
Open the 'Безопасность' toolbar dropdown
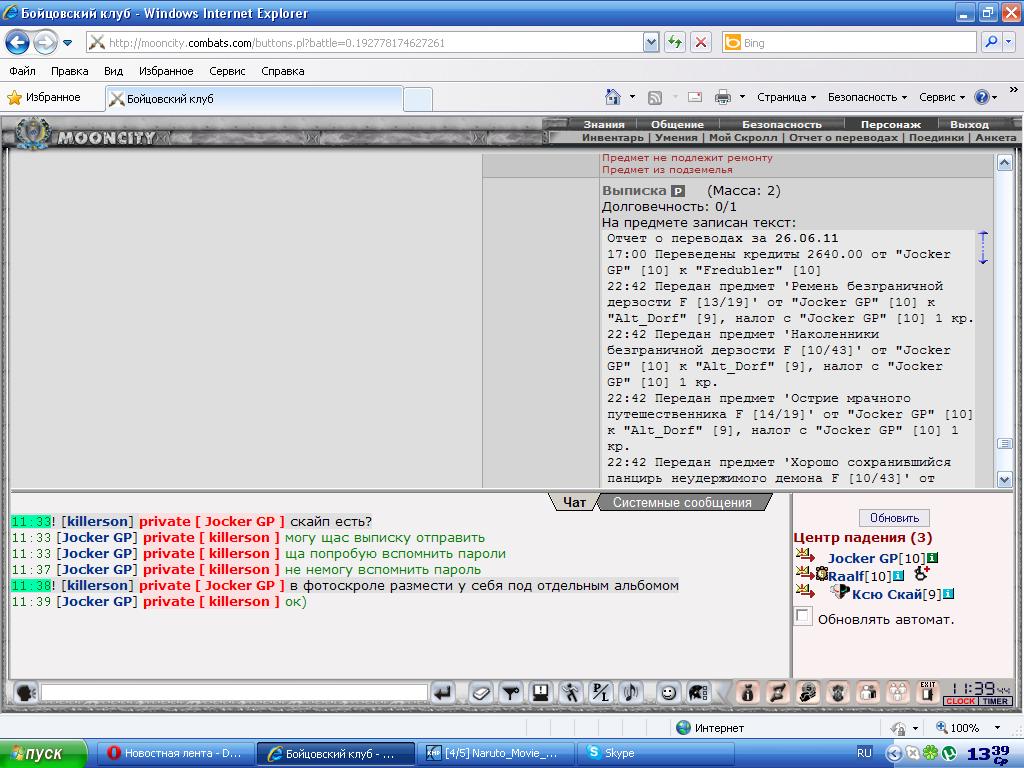tap(867, 97)
